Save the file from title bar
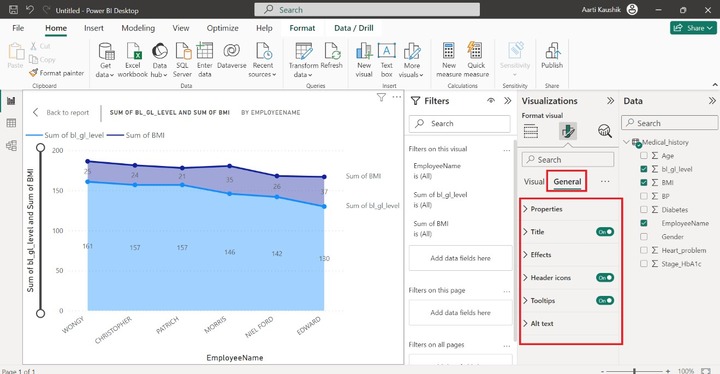The image size is (720, 374). (13, 10)
